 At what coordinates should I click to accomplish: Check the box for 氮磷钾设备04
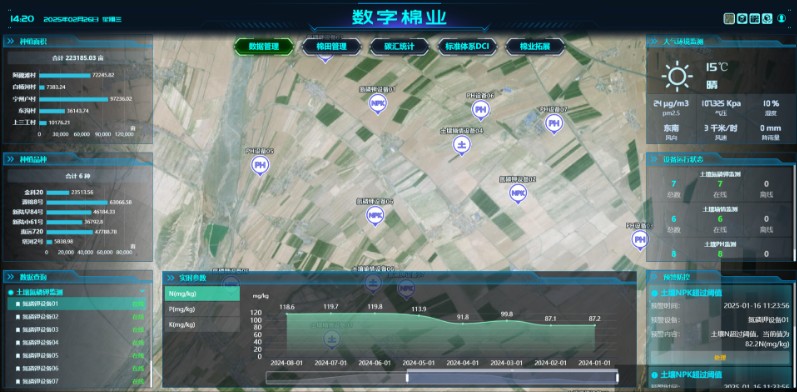click(18, 343)
